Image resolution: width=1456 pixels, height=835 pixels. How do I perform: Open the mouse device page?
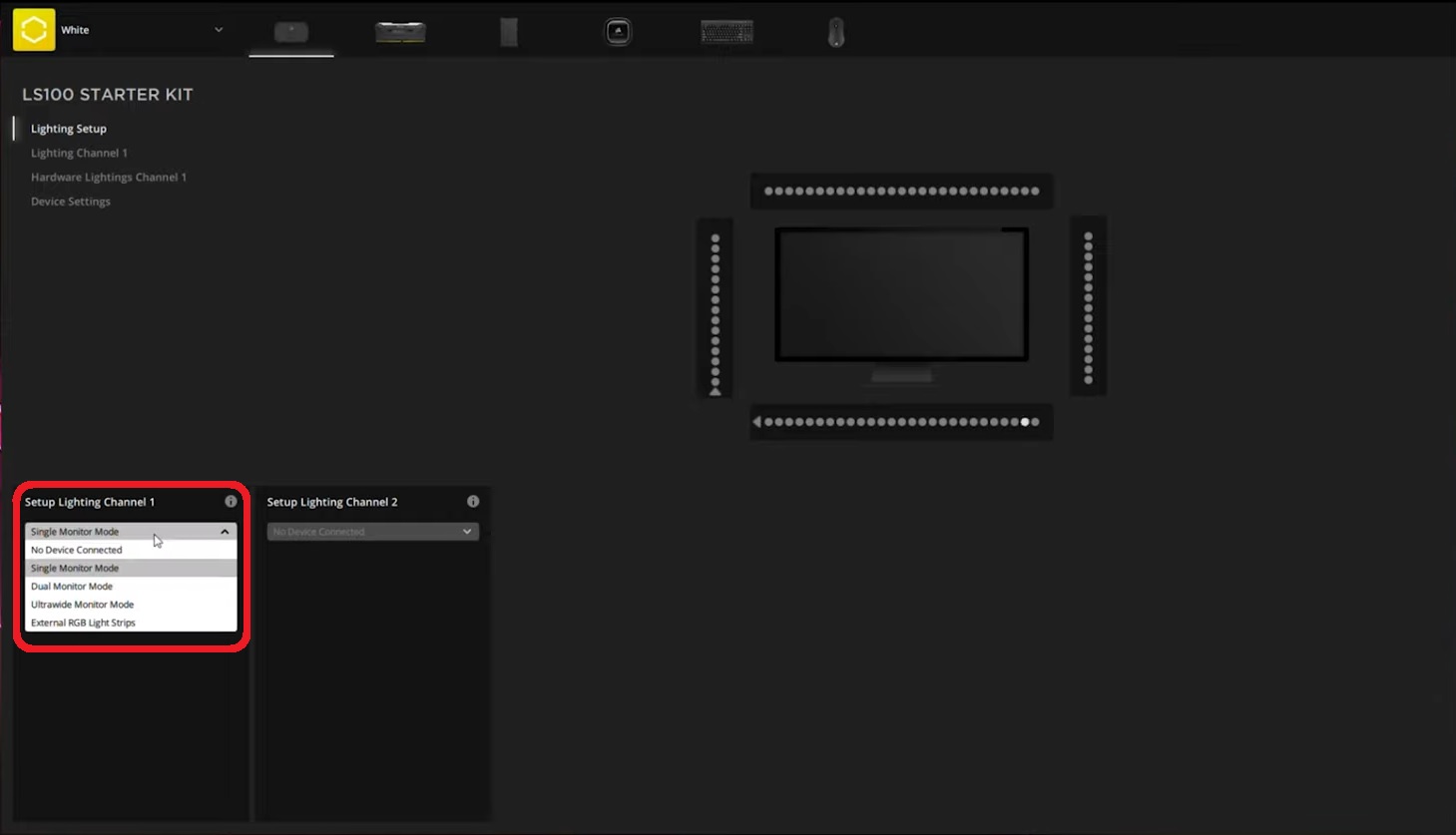pos(835,30)
